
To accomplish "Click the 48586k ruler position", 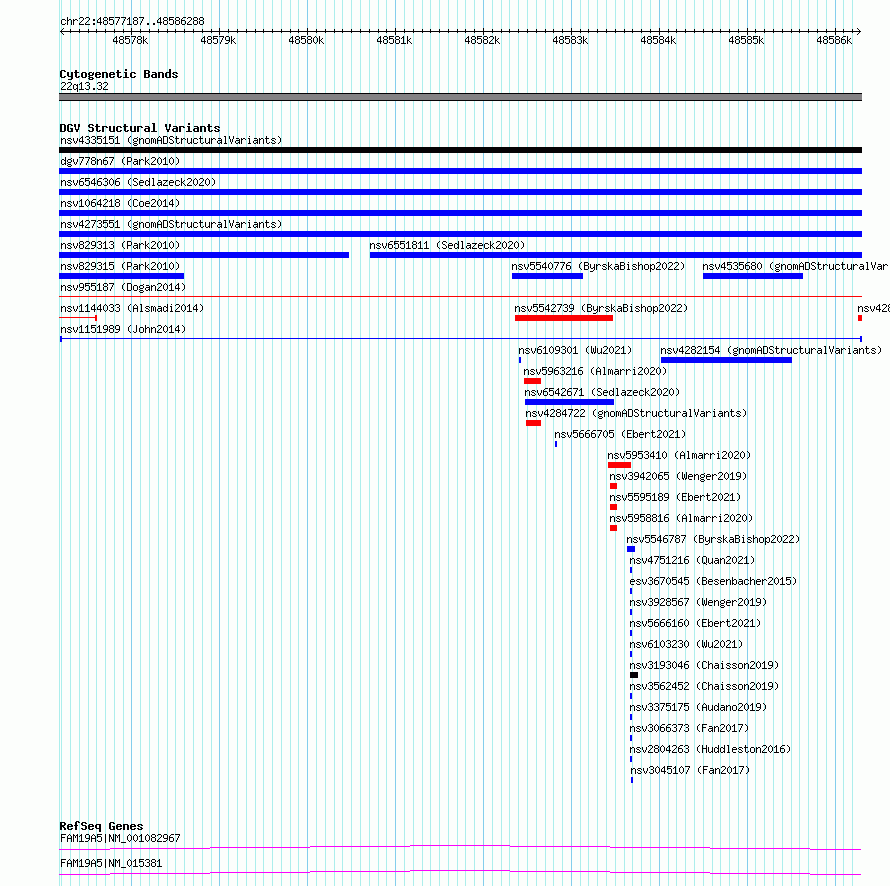I will pos(834,40).
